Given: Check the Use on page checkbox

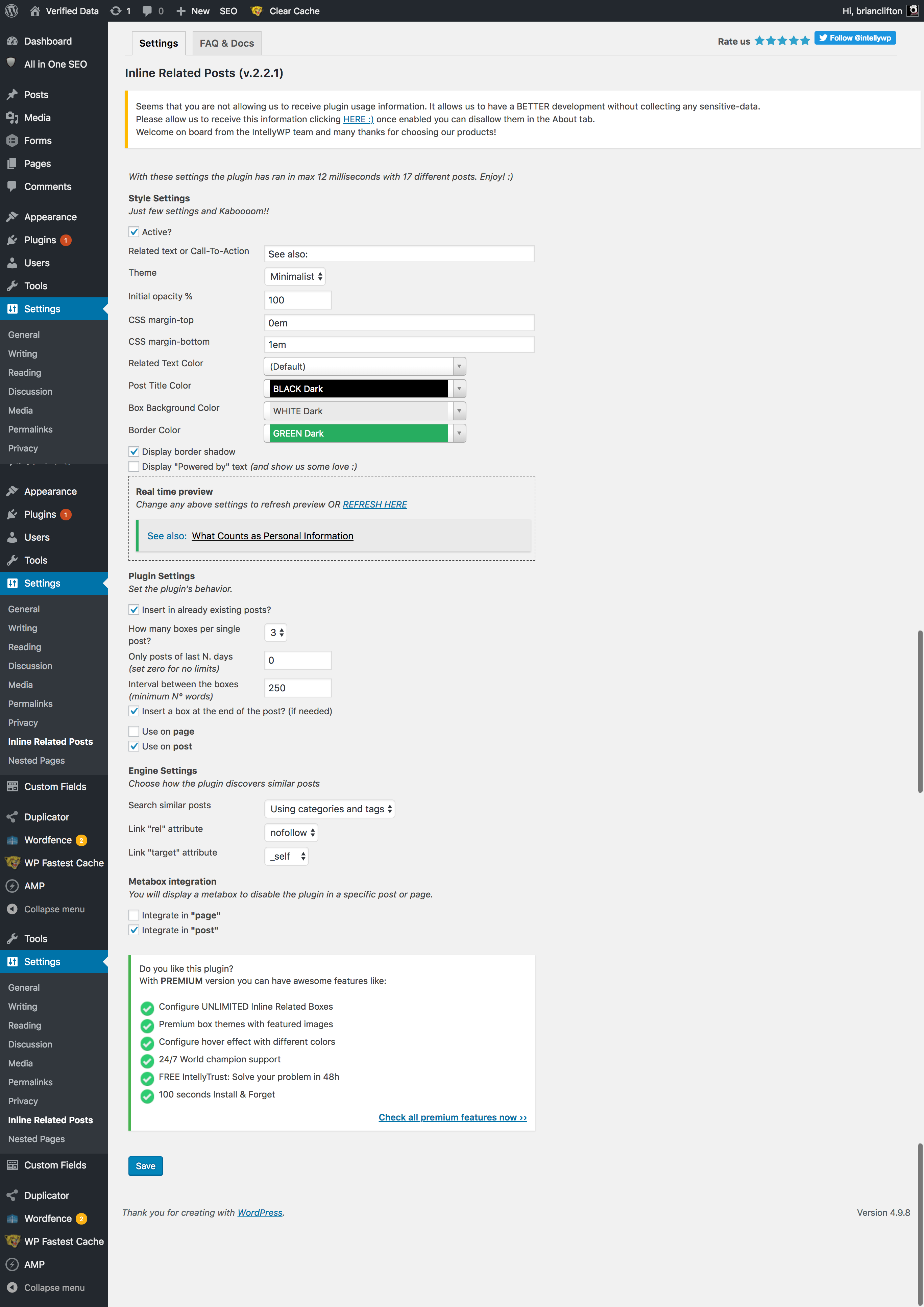Looking at the screenshot, I should (x=134, y=732).
